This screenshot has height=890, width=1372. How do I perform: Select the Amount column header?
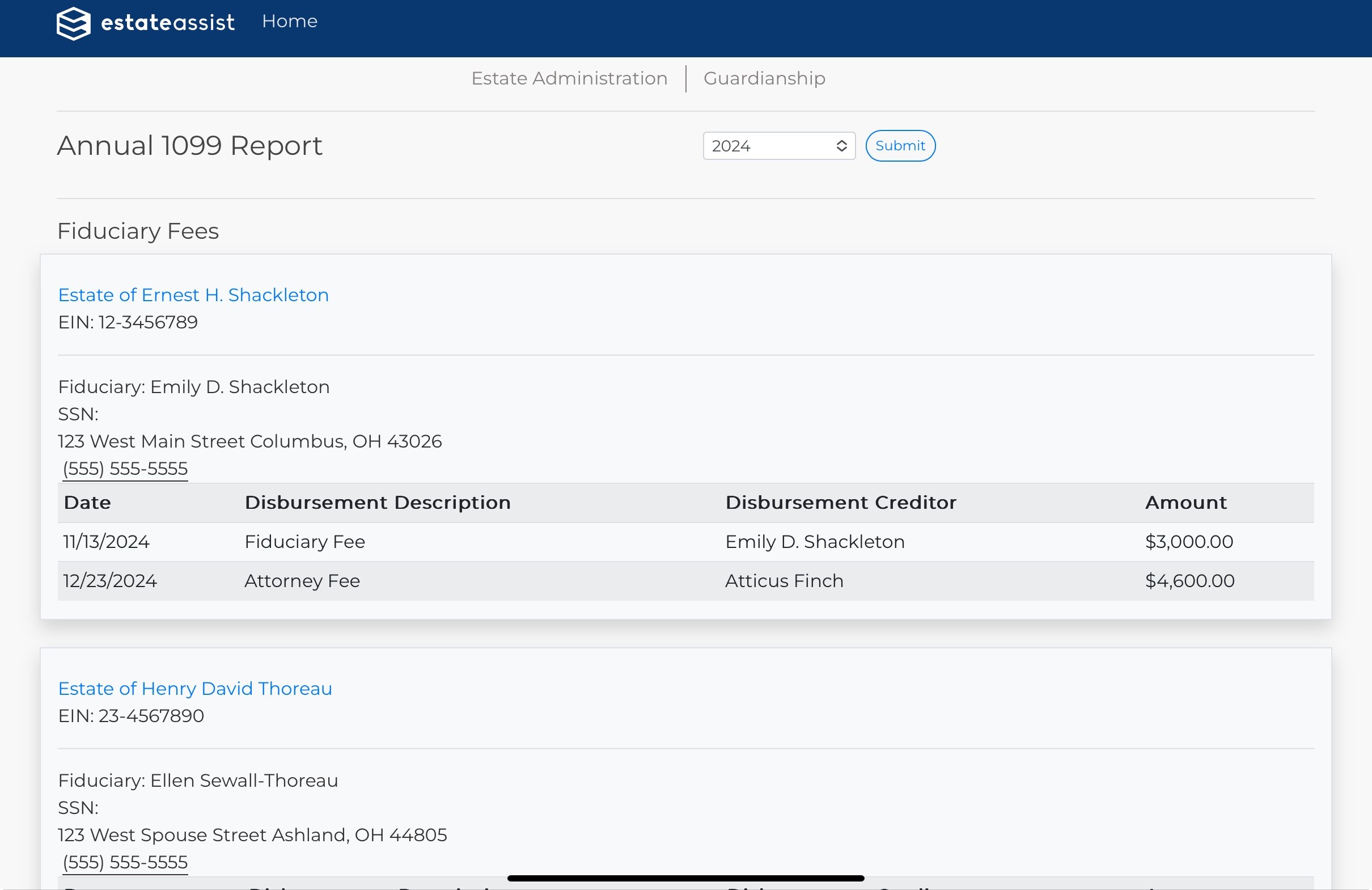pyautogui.click(x=1186, y=503)
